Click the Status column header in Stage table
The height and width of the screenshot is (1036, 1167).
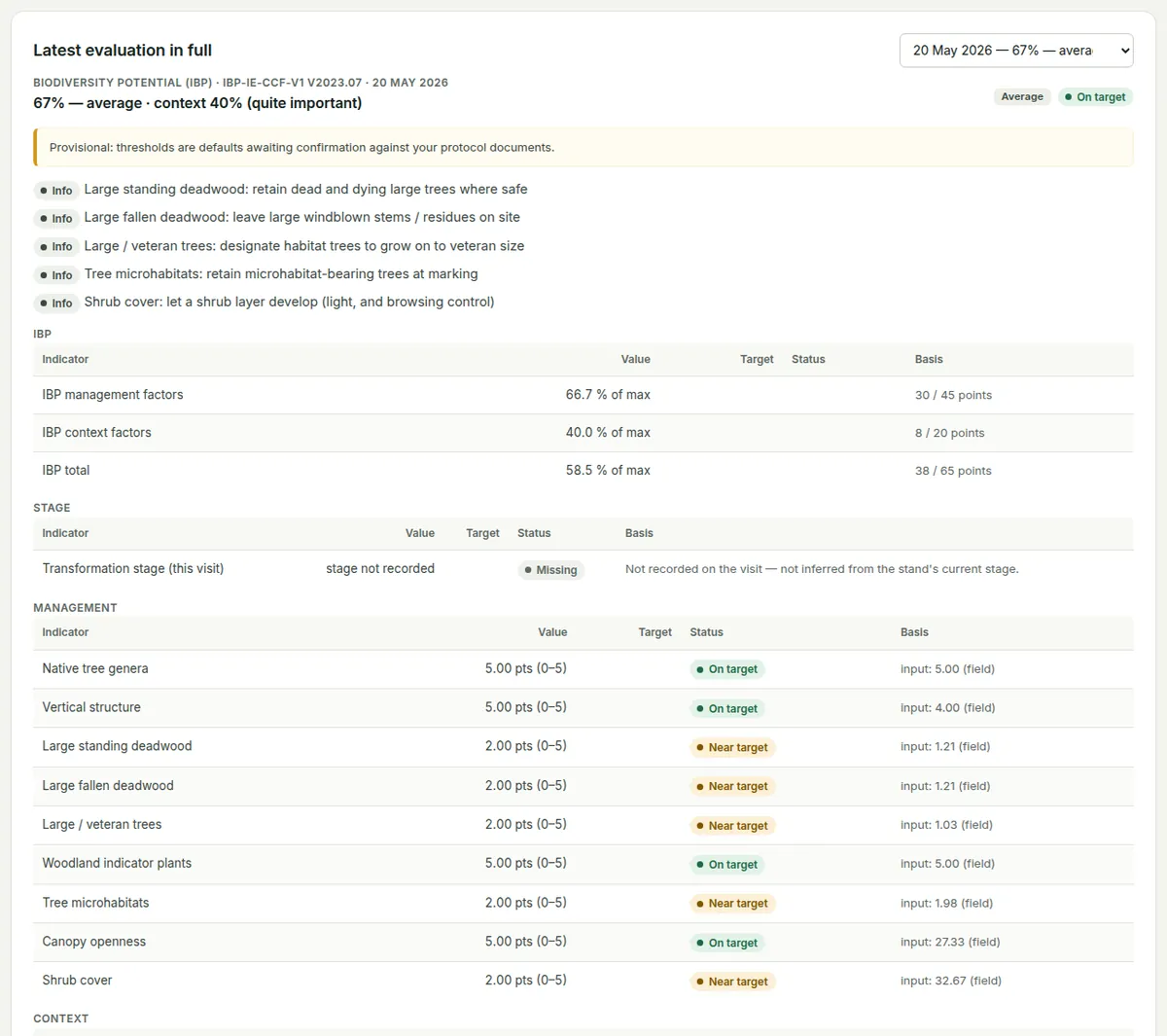pyautogui.click(x=534, y=533)
